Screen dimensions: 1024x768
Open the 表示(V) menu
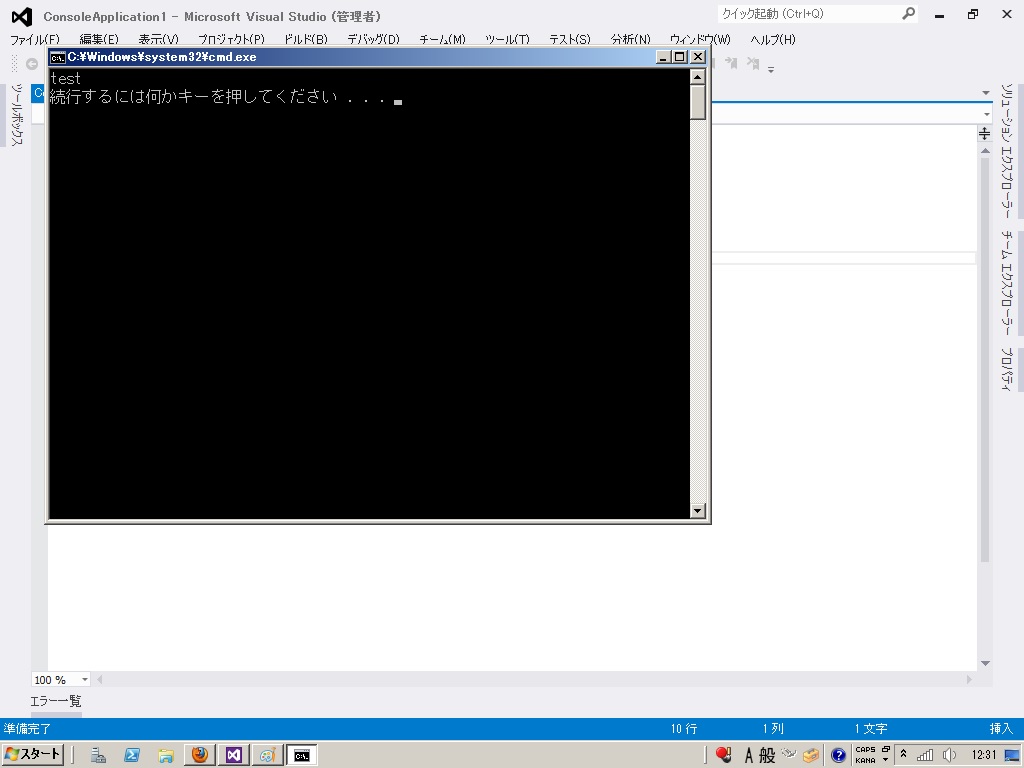tap(159, 39)
